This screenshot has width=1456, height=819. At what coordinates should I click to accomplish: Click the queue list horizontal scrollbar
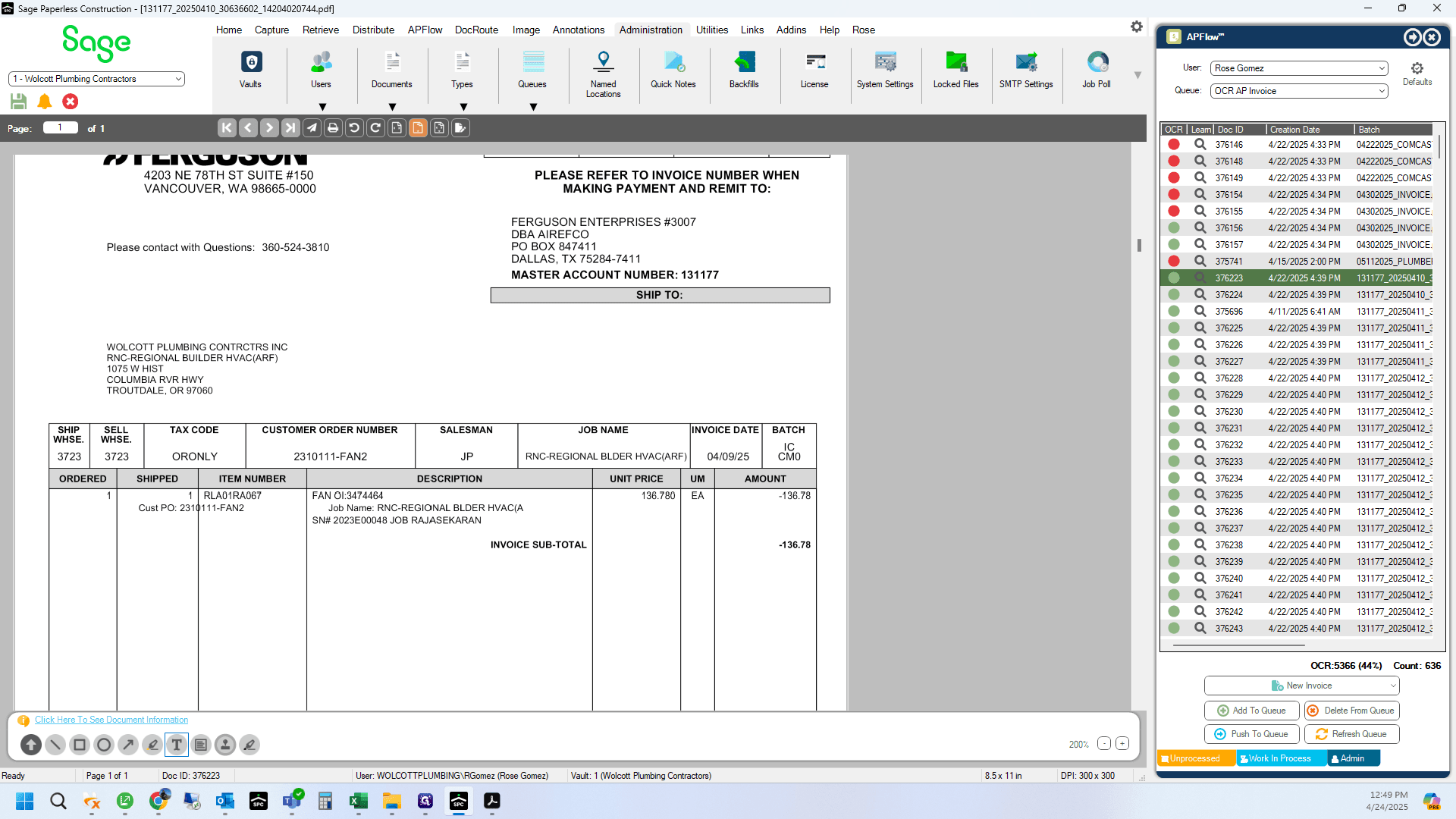(1238, 645)
